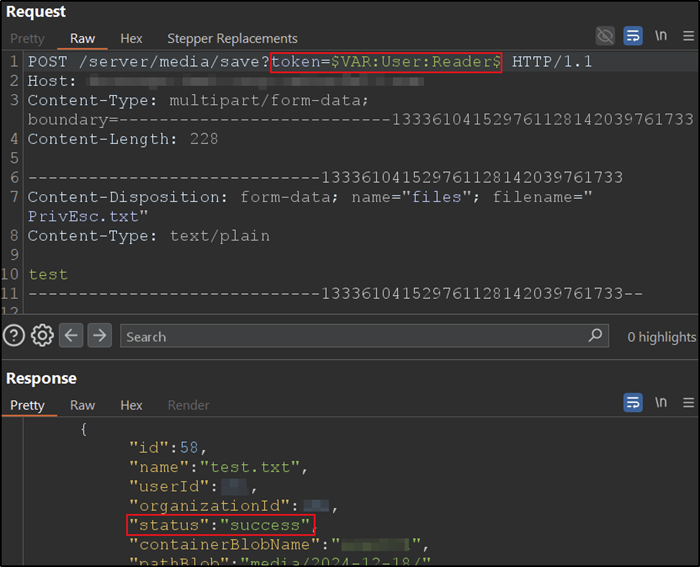Toggle line wrap icon in Response panel
This screenshot has height=567, width=700.
coord(633,404)
